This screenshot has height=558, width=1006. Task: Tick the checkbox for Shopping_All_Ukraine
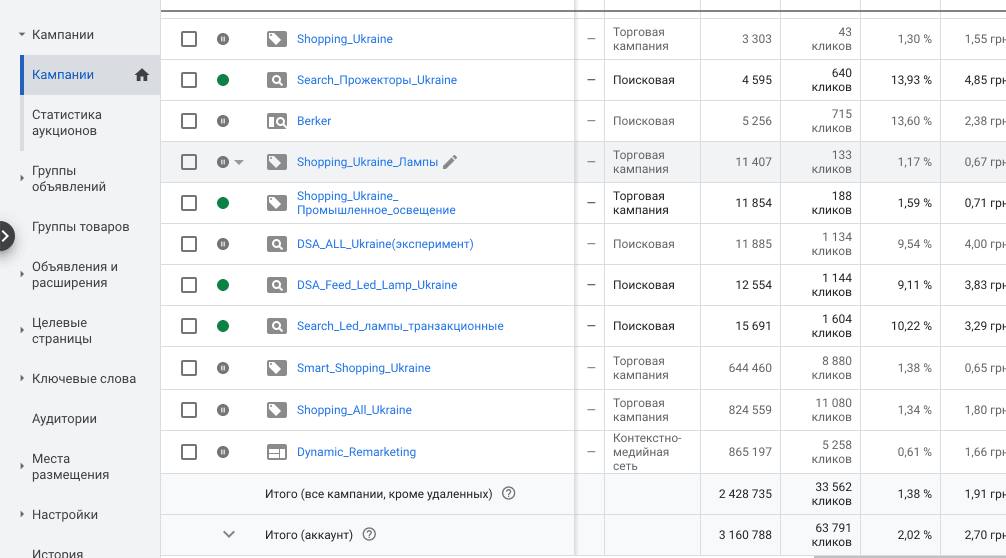[x=189, y=410]
